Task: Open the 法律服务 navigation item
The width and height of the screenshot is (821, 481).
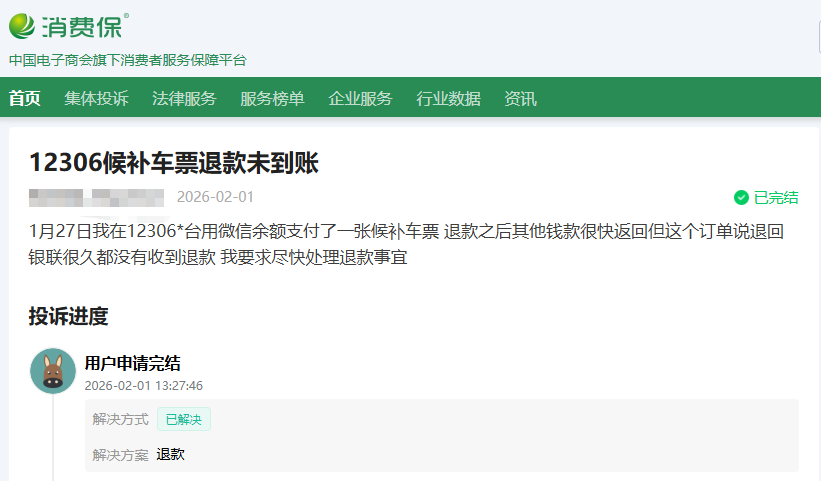Action: point(184,98)
